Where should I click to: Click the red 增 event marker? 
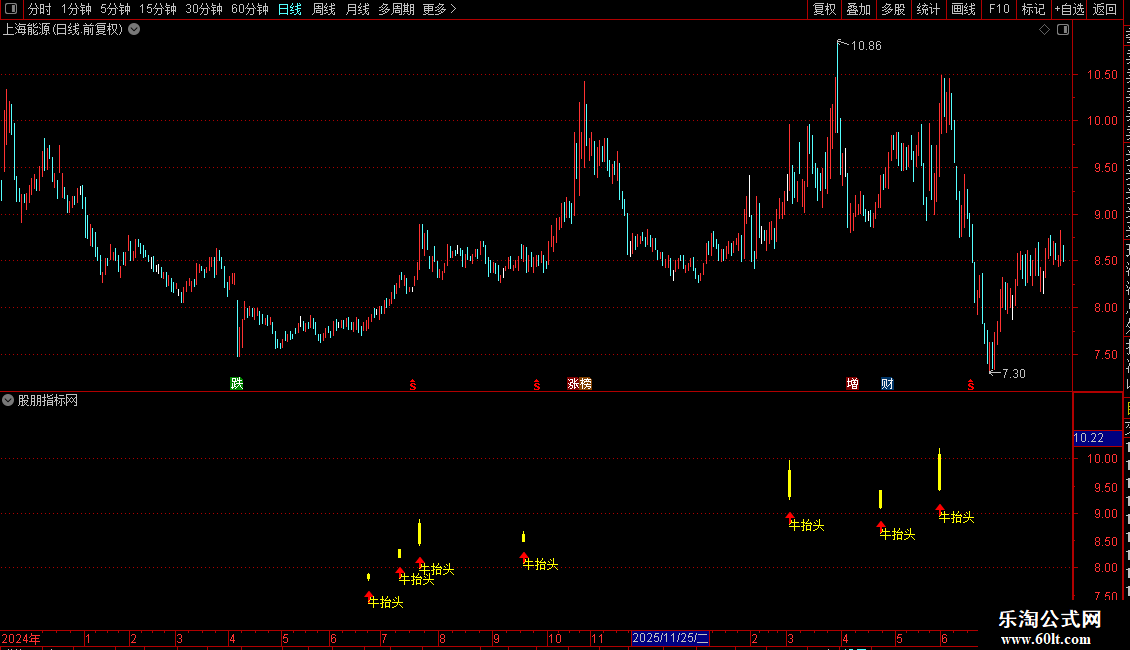point(853,383)
